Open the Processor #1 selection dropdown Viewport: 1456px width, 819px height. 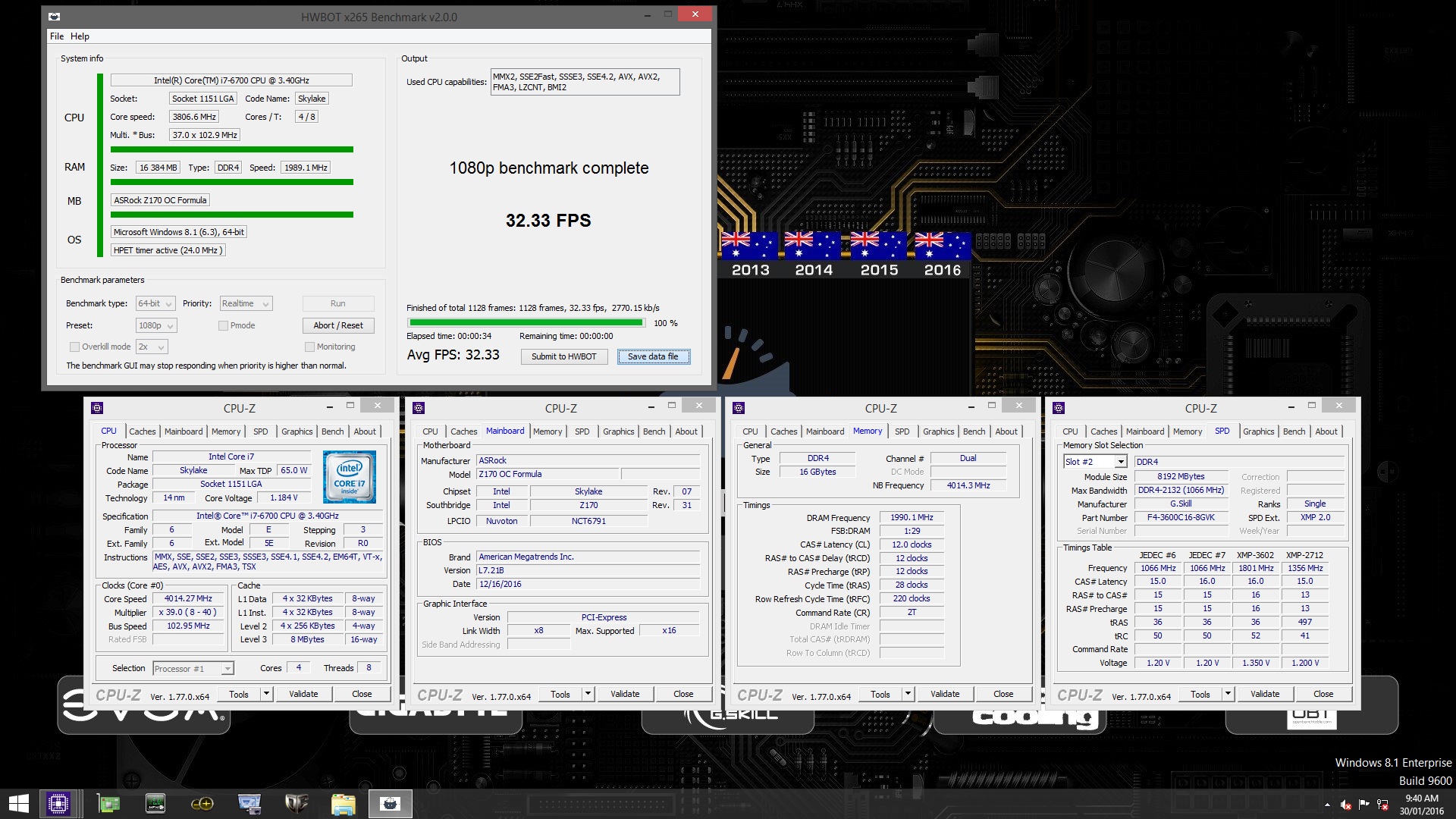(193, 668)
